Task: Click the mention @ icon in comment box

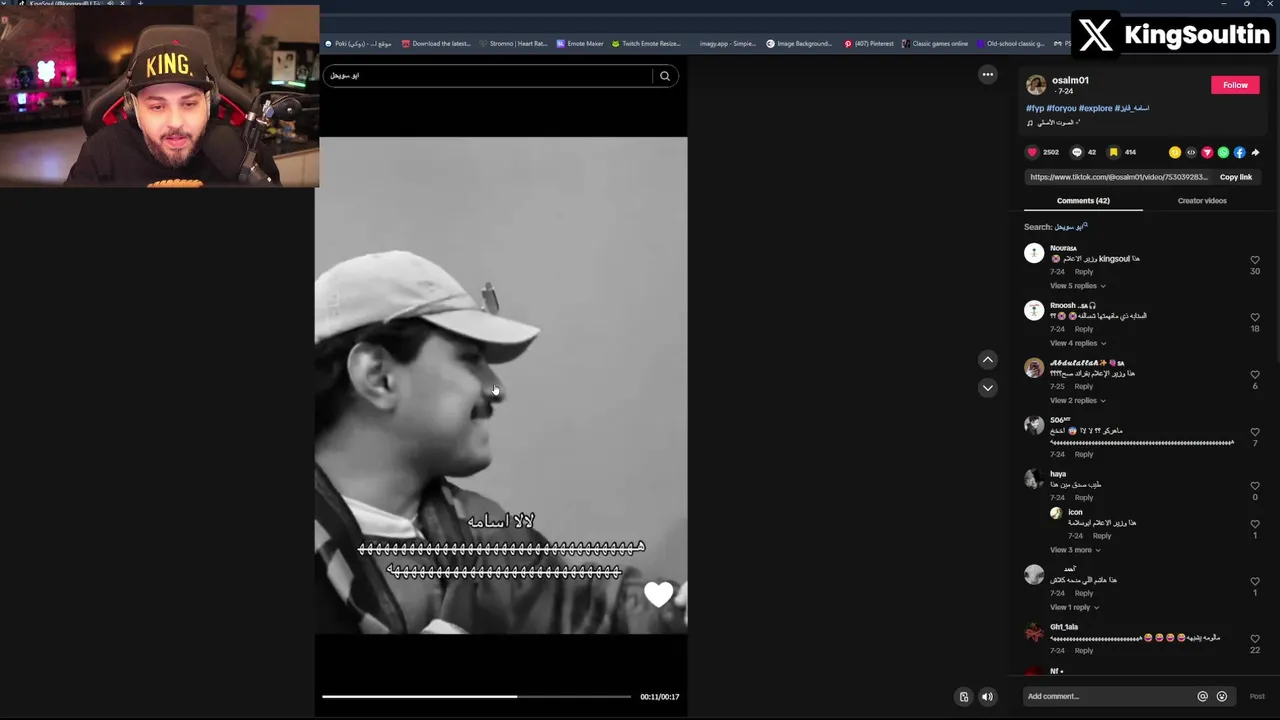Action: [x=1203, y=696]
